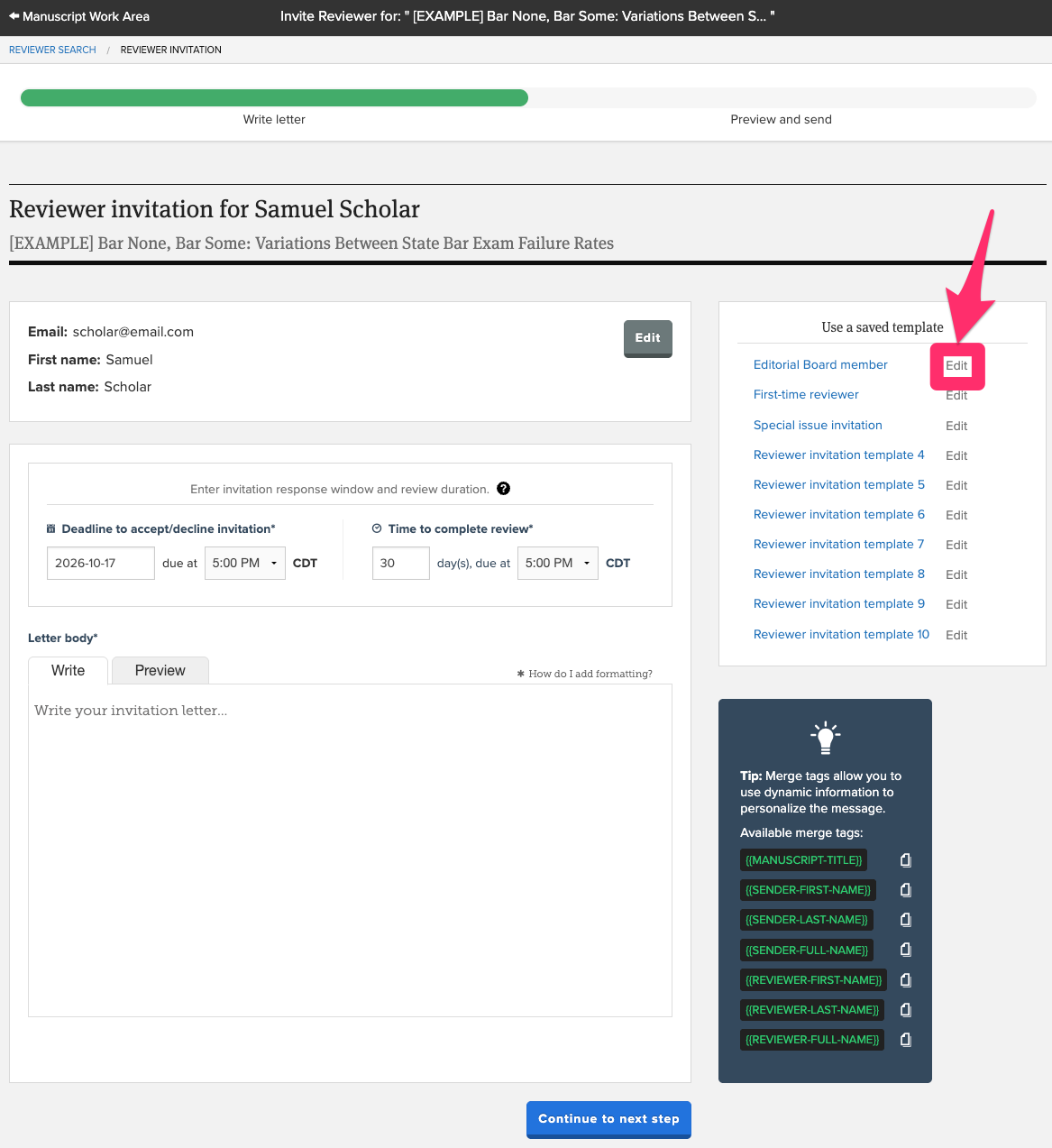
Task: Copy the {{REVIEWER-FIRST-NAME}} merge tag
Action: 906,980
